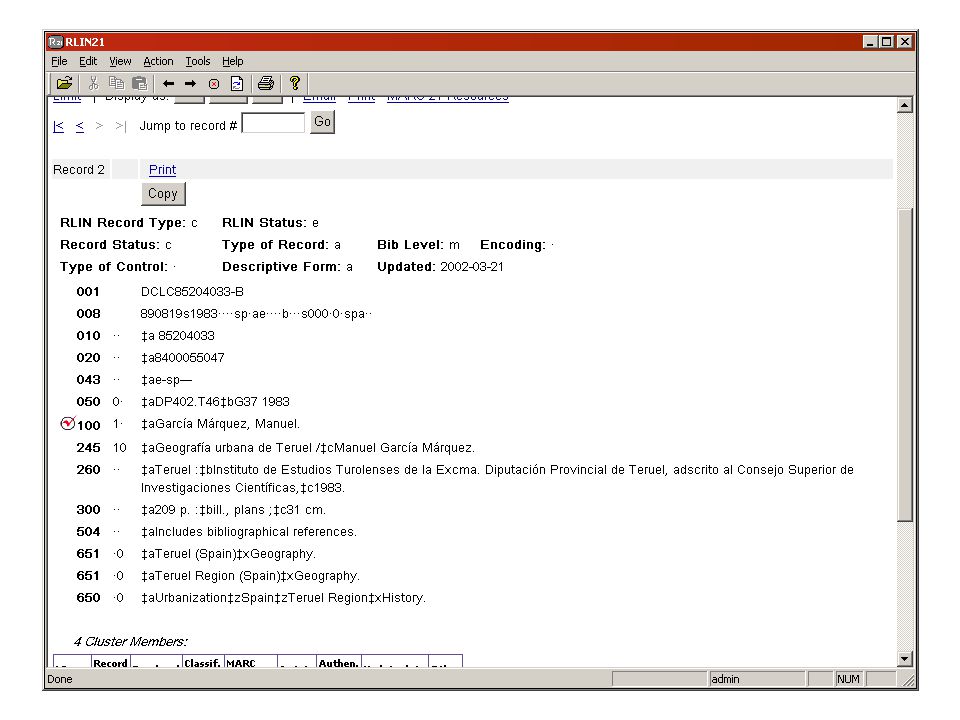Click the title Geografía urbana de Teruel

pyautogui.click(x=307, y=448)
